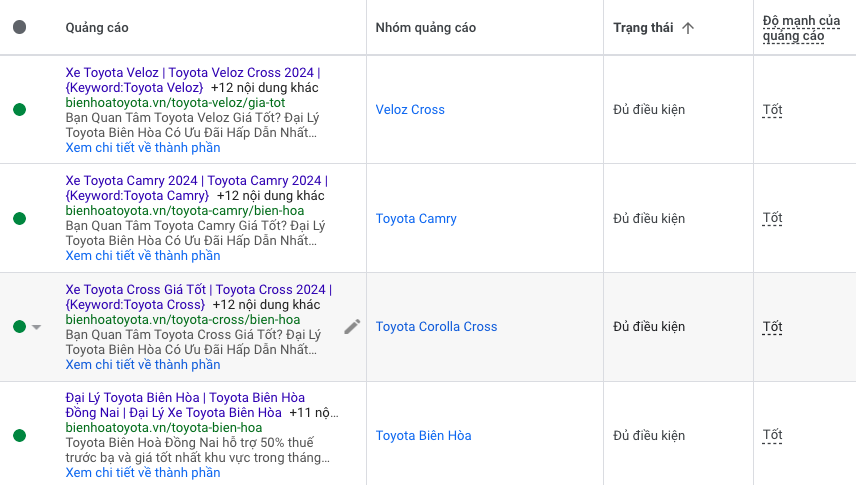Screen dimensions: 856x485
Task: Click the Độ mạnh của quảng cáo header
Action: coord(800,28)
